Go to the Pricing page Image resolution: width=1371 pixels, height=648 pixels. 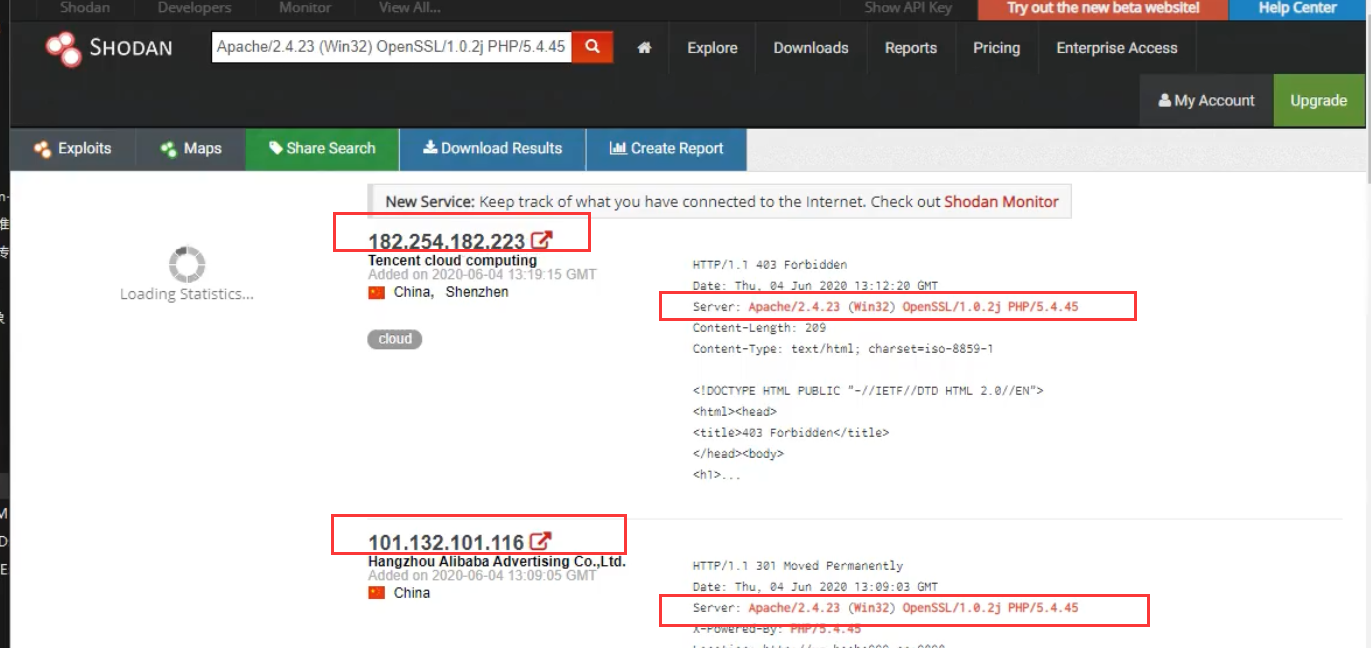pyautogui.click(x=996, y=48)
